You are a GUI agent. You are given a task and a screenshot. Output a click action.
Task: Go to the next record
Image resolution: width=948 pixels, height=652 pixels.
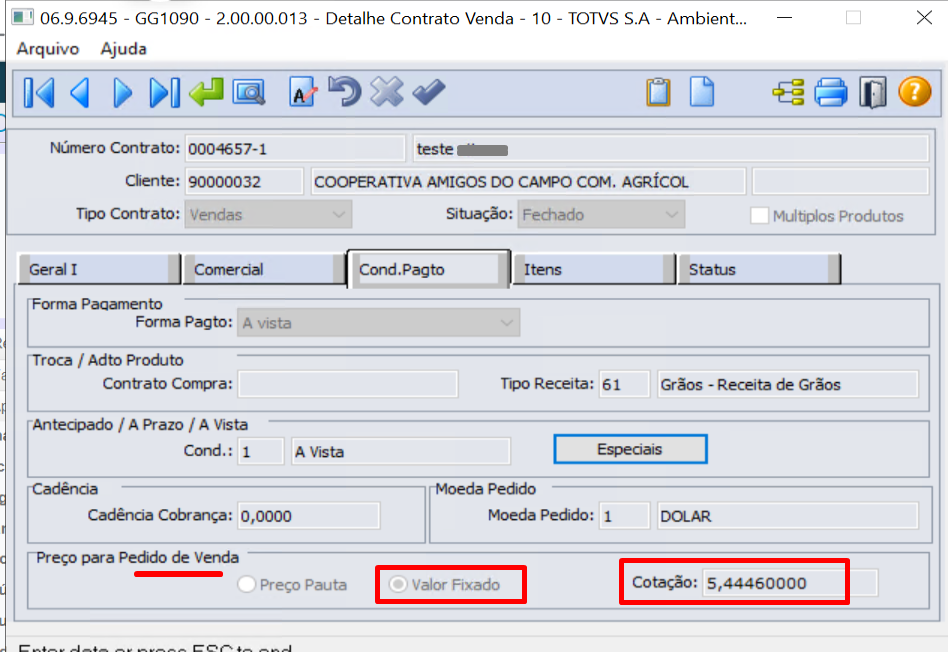coord(123,93)
